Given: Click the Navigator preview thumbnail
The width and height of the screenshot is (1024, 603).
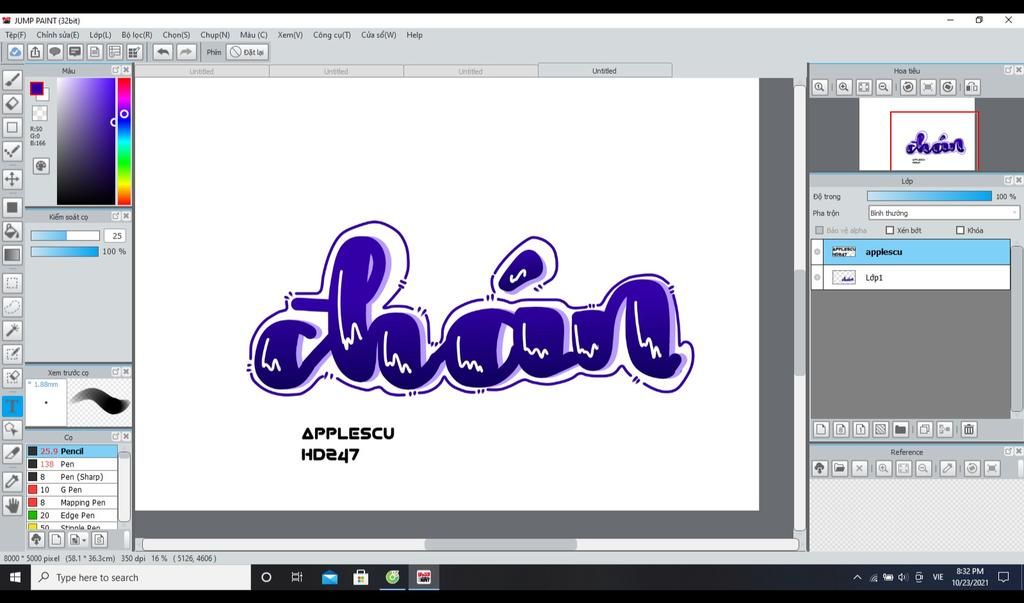Looking at the screenshot, I should click(917, 135).
